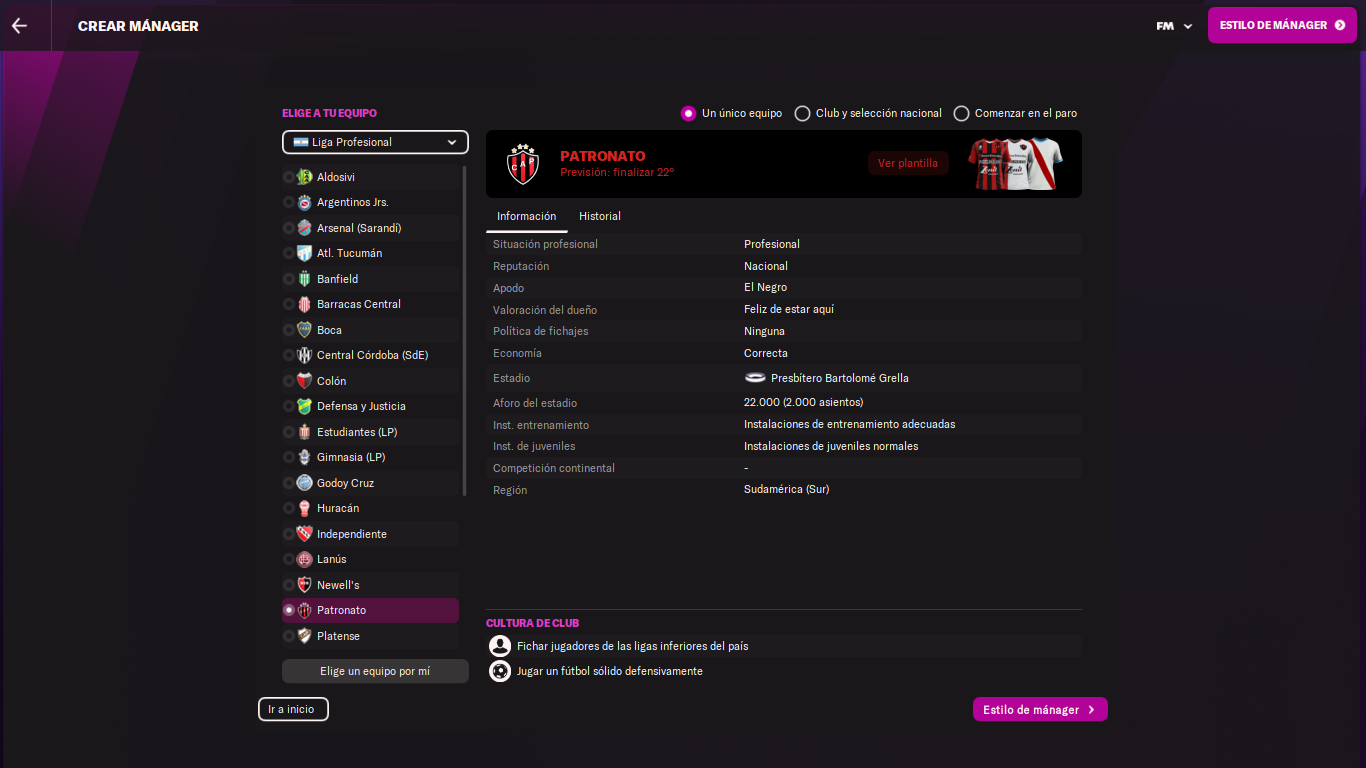Click bottom Estilo de mánager button
1366x768 pixels.
point(1040,709)
